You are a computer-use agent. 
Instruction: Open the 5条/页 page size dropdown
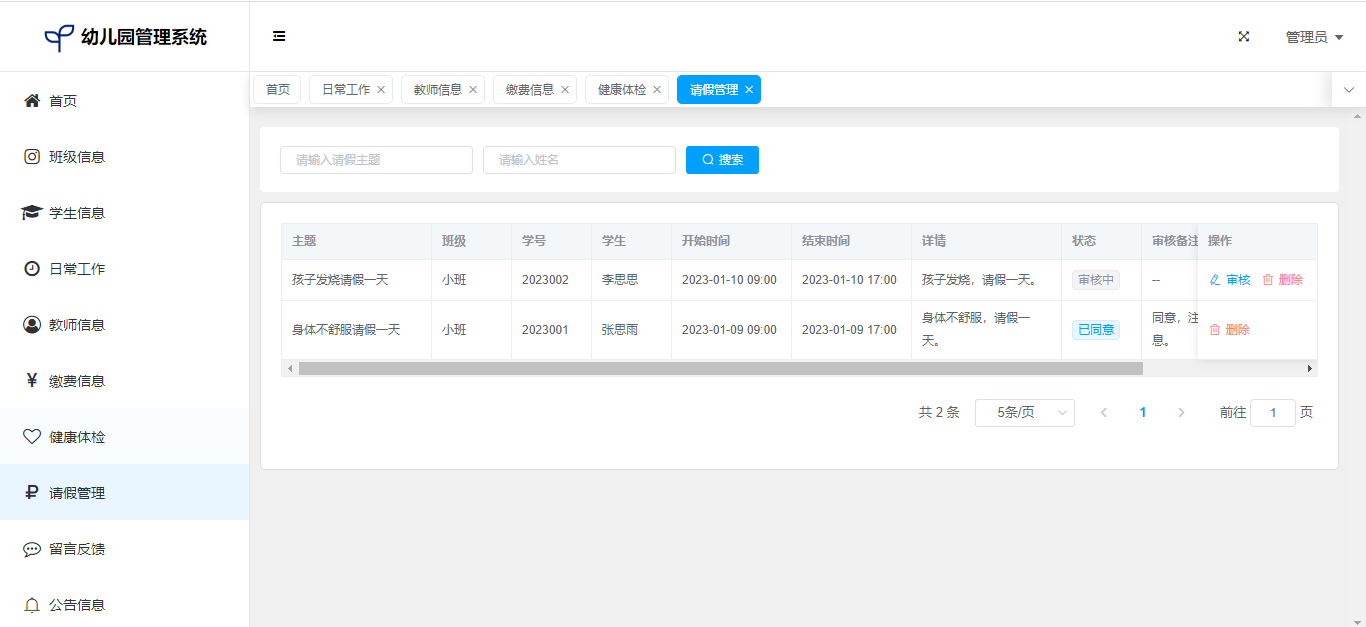click(x=1024, y=413)
